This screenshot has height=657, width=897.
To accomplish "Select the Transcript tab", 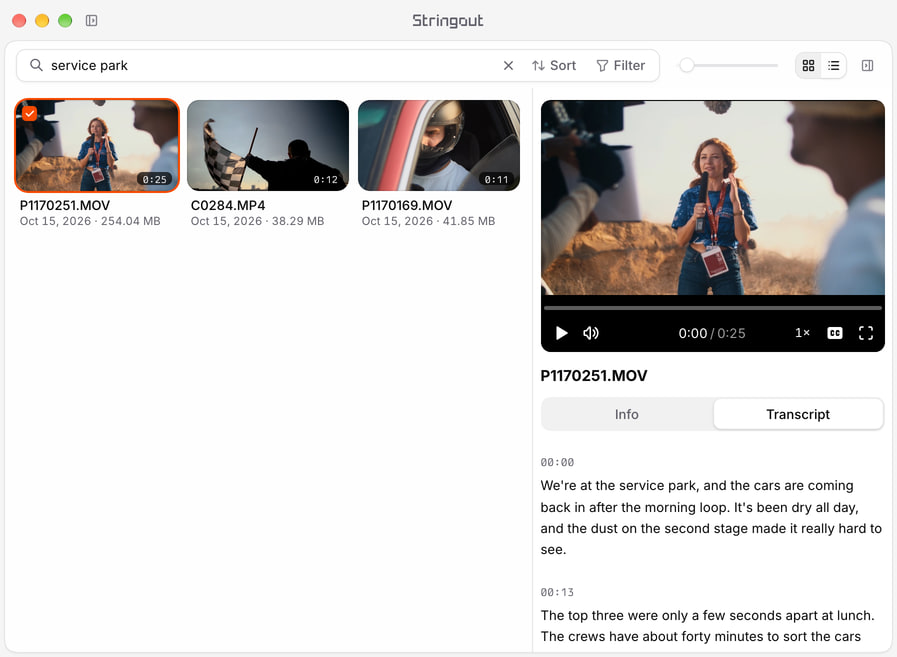I will tap(797, 414).
